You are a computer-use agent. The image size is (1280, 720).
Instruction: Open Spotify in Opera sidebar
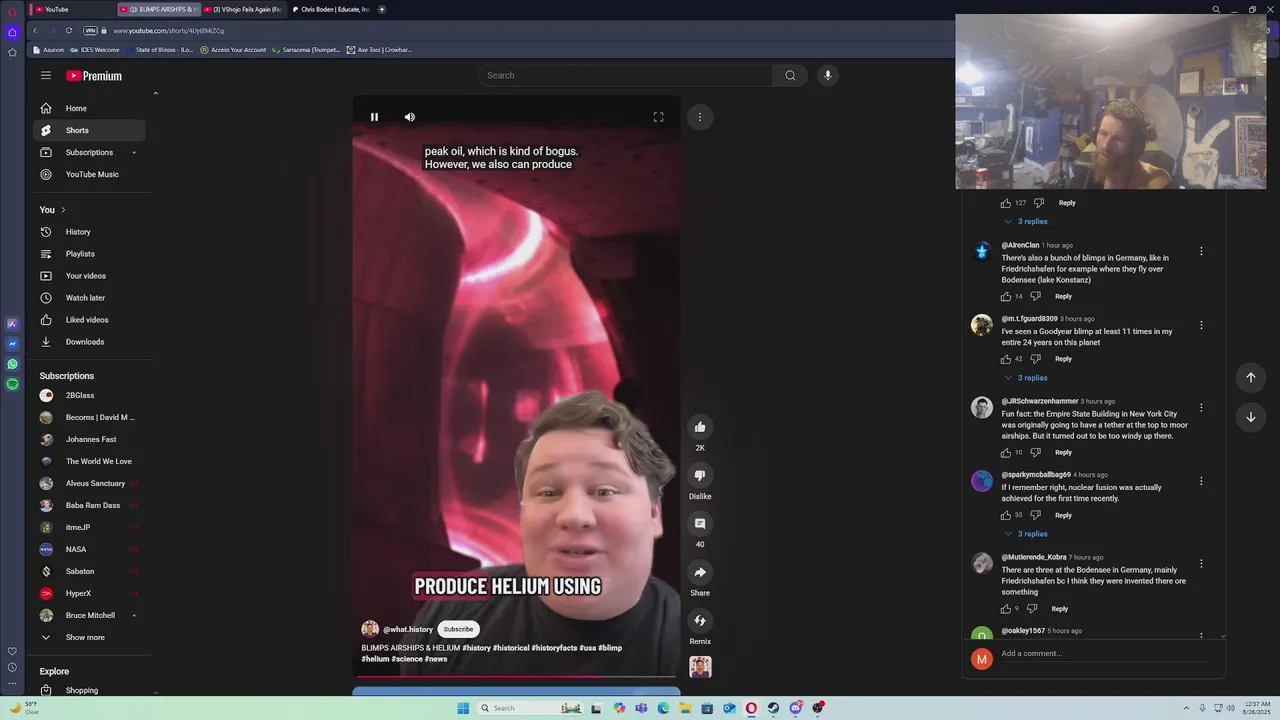pos(12,384)
